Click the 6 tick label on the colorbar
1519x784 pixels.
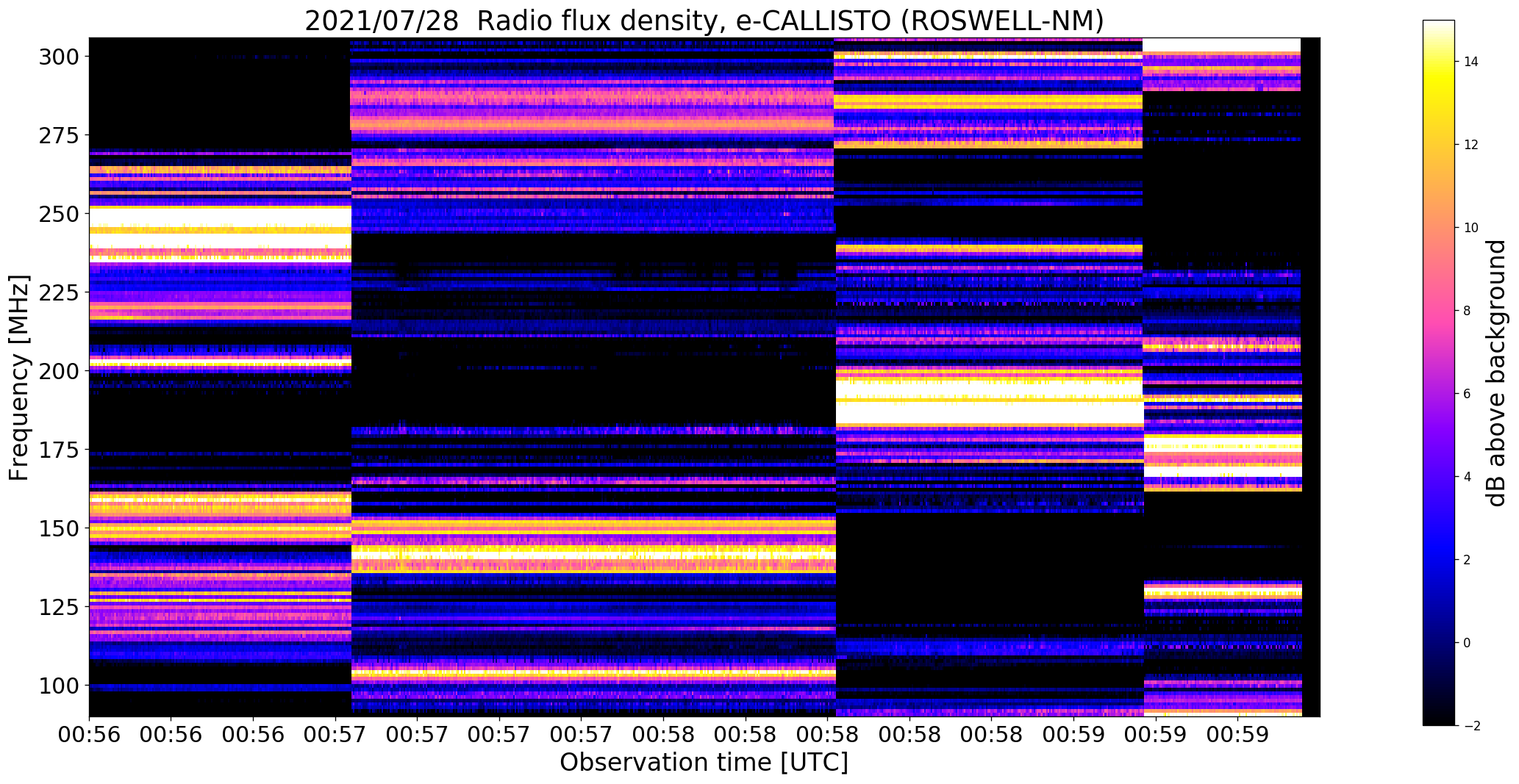1468,394
